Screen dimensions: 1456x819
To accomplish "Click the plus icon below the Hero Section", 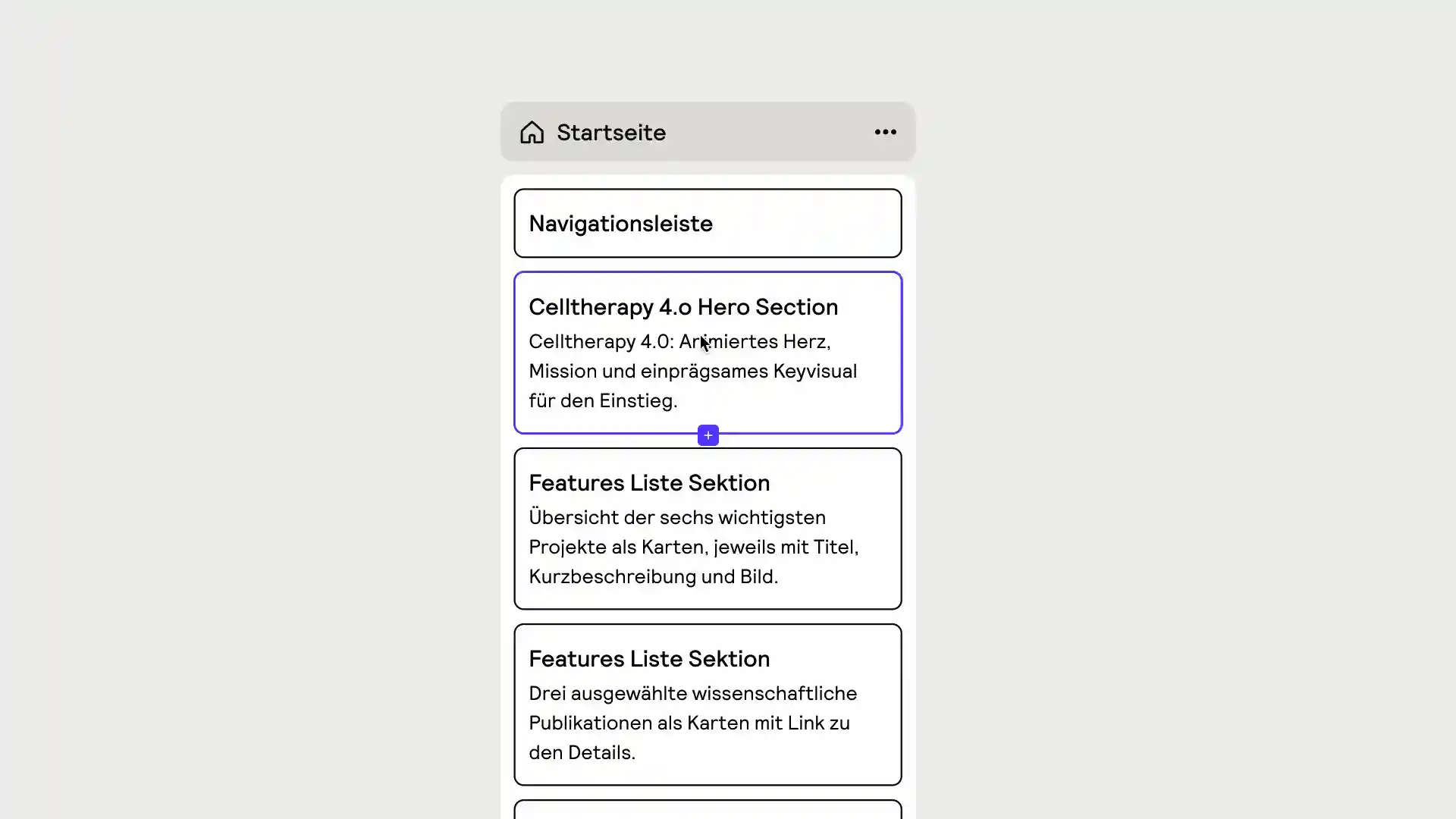I will coord(707,435).
